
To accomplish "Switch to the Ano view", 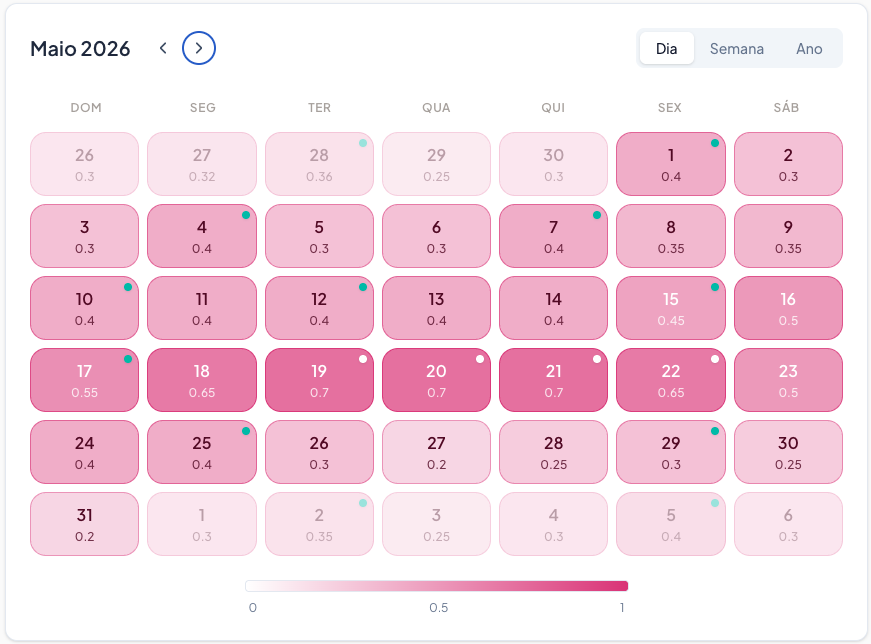I will coord(809,48).
